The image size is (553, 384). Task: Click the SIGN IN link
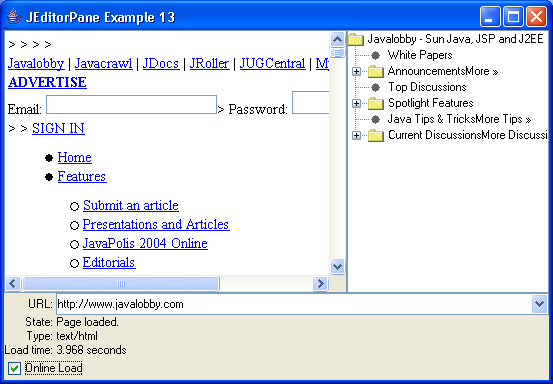pyautogui.click(x=58, y=128)
